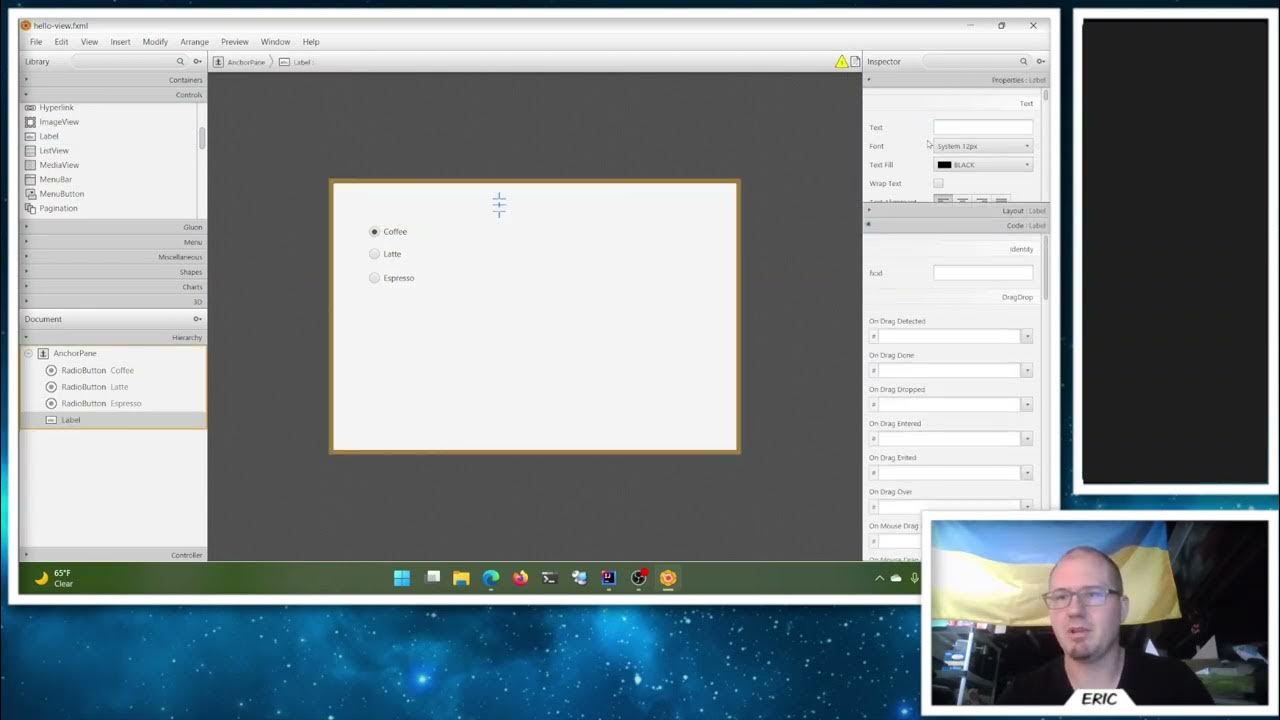Open the File menu

click(36, 42)
